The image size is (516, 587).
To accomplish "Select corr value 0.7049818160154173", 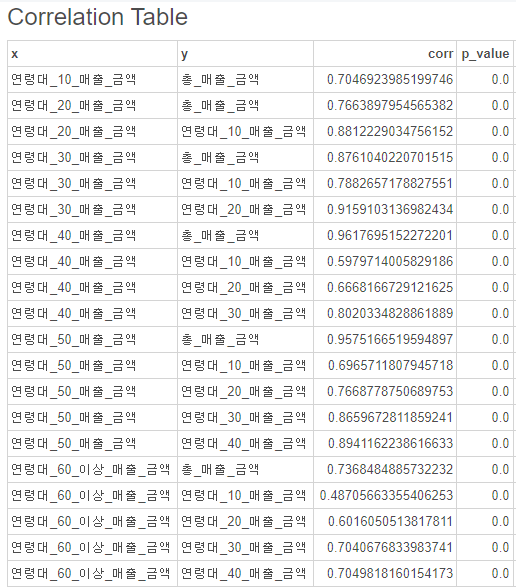I will 390,574.
